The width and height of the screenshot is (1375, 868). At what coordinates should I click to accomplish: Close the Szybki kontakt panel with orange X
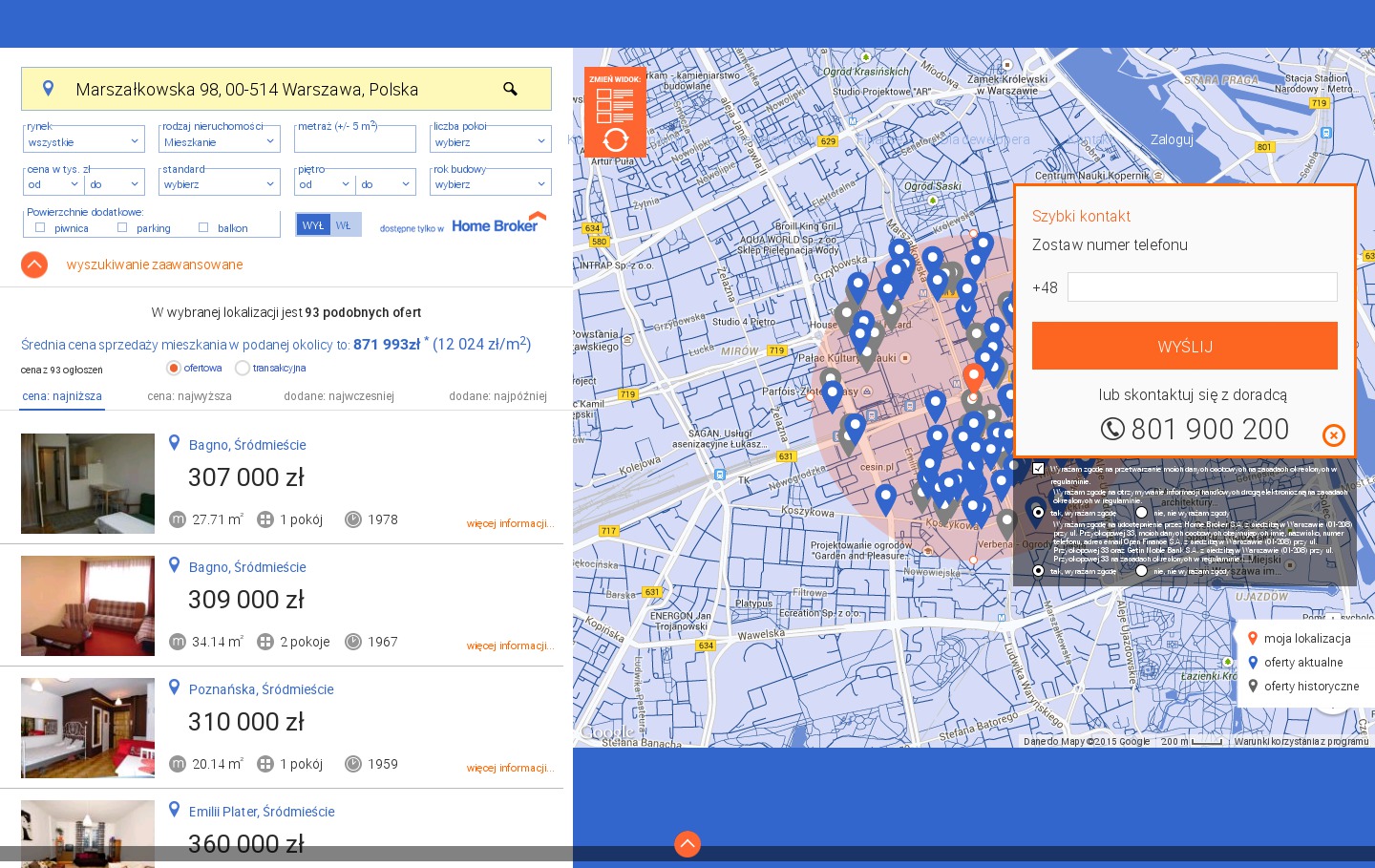(1333, 435)
